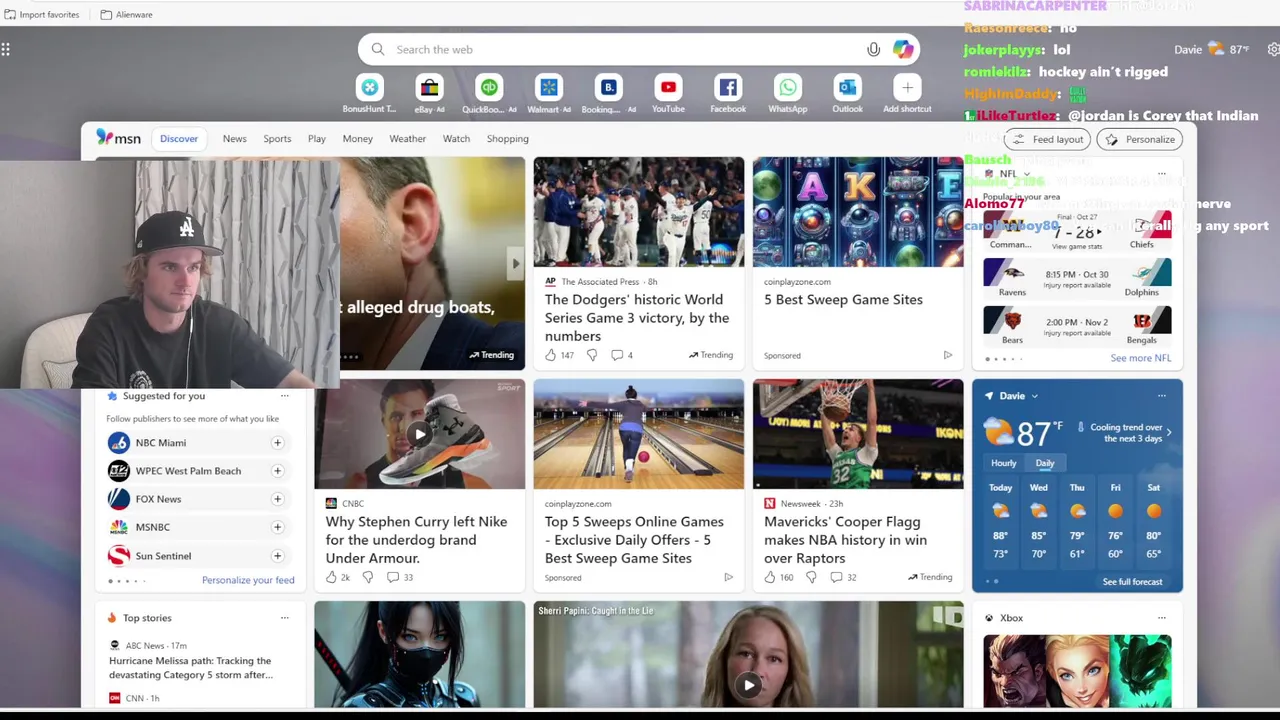Open the apps grid launcher icon
Screen dimensions: 1280x720
pyautogui.click(x=6, y=49)
